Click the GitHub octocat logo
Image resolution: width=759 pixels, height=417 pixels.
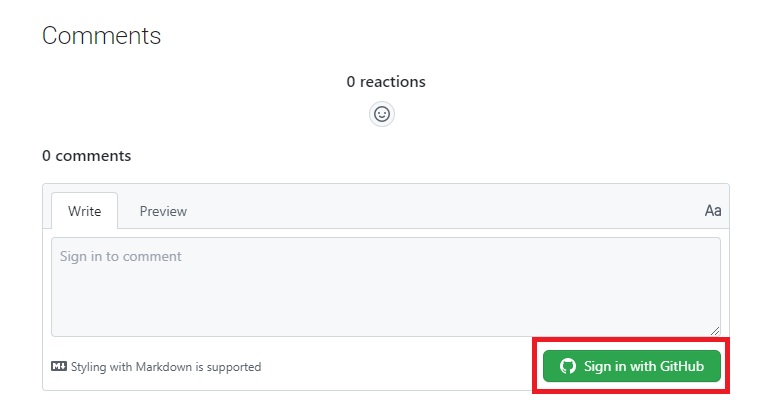(568, 366)
